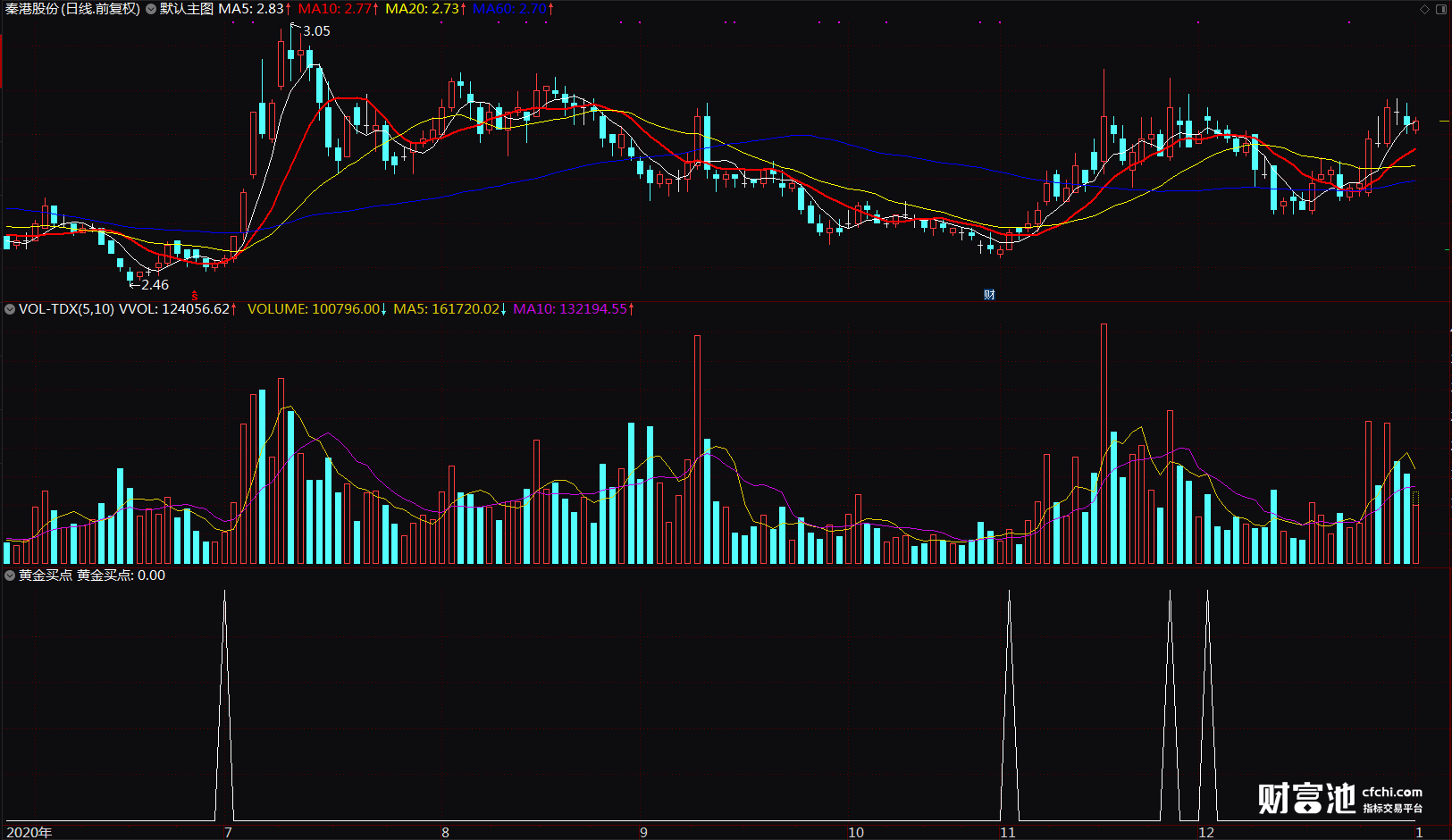Click the 财 marker on the price chart
The height and width of the screenshot is (840, 1452).
[x=989, y=295]
